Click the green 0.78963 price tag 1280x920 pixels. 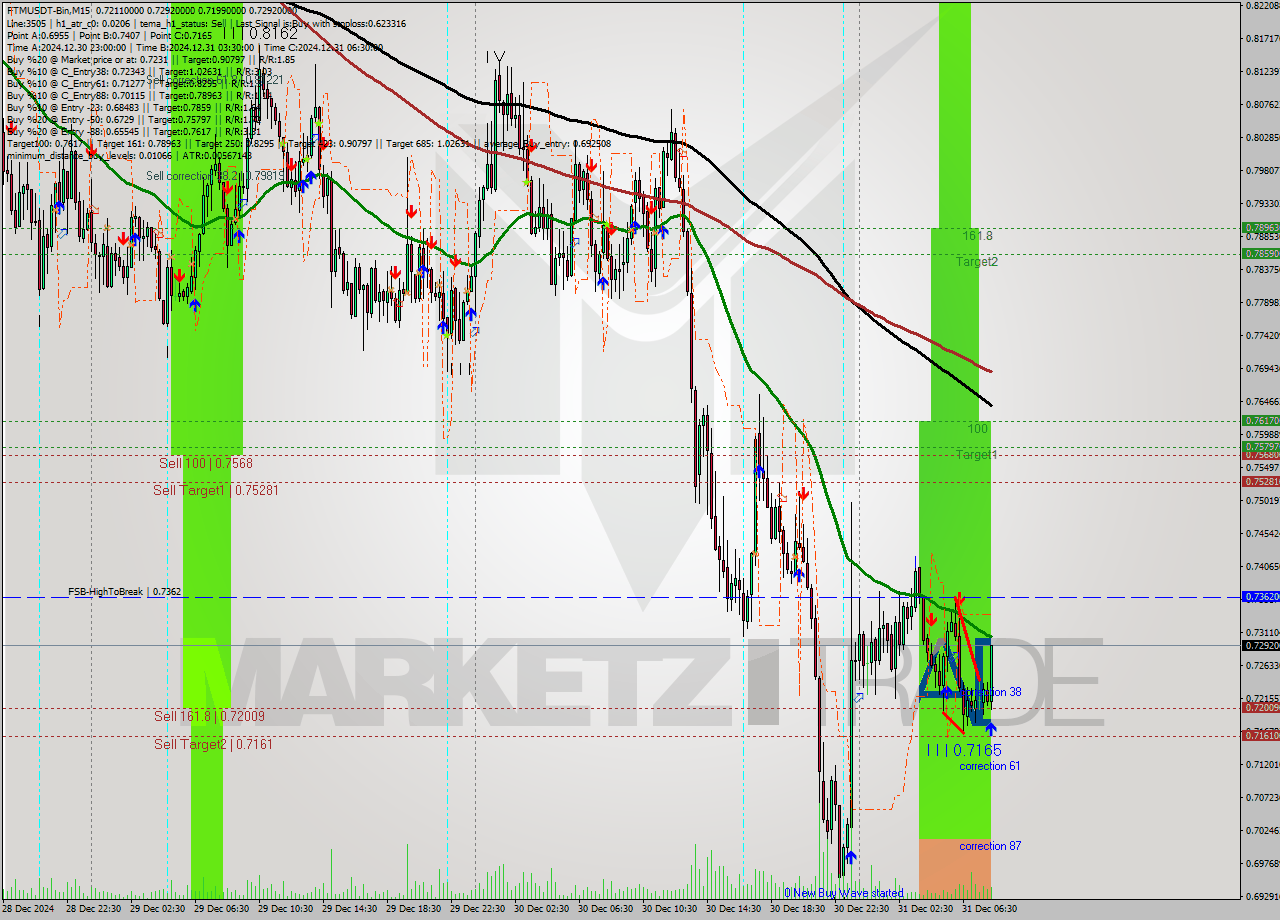(x=1260, y=228)
